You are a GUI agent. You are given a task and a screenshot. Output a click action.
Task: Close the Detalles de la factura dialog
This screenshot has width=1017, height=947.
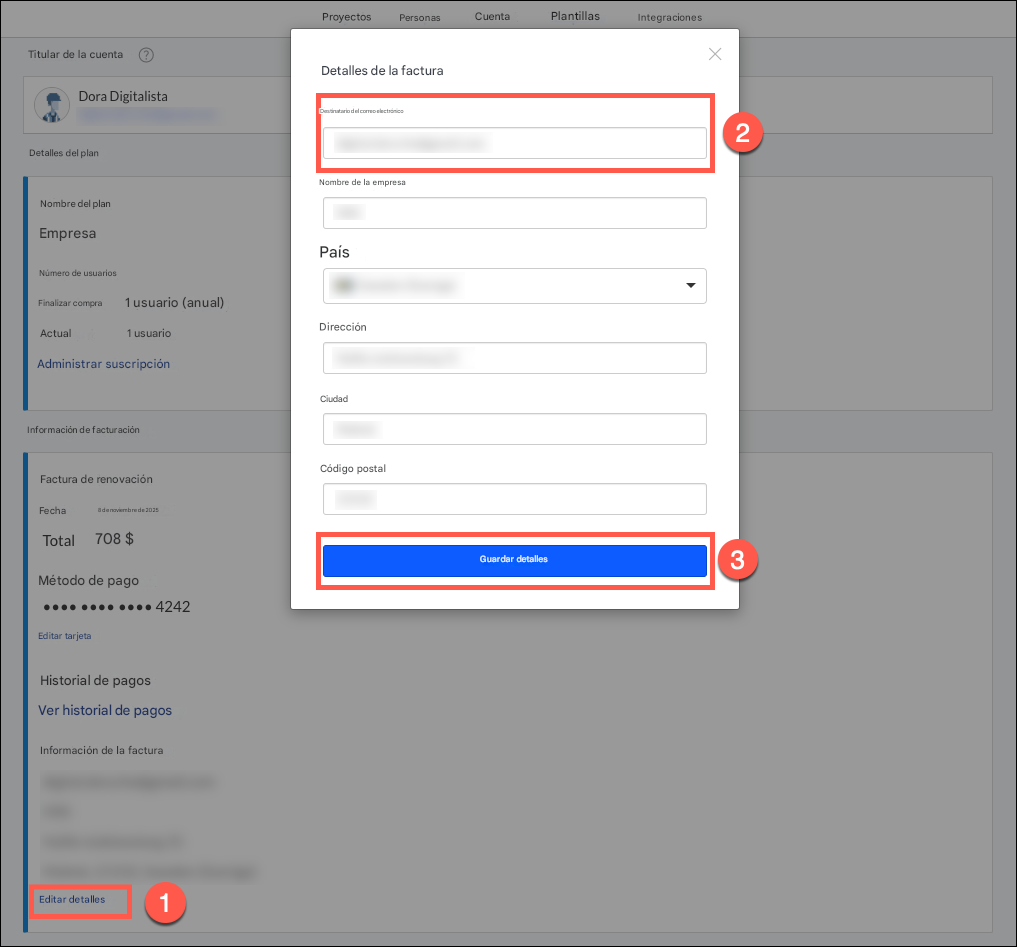tap(715, 54)
